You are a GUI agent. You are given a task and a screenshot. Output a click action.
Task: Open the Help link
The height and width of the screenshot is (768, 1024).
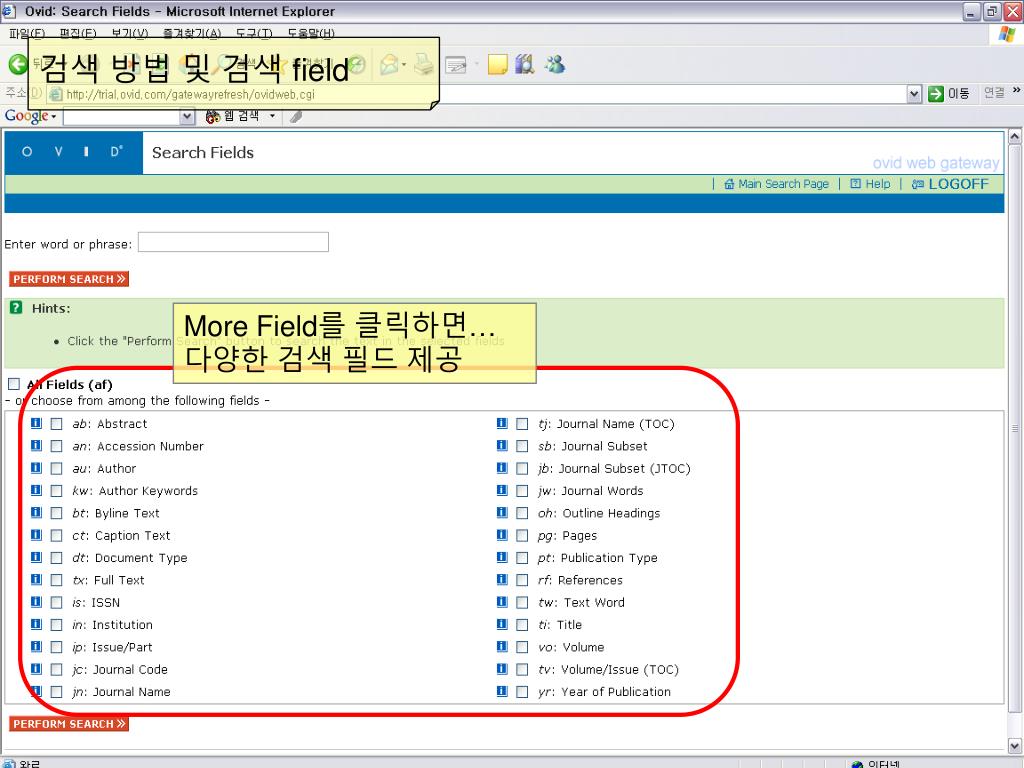tap(870, 184)
